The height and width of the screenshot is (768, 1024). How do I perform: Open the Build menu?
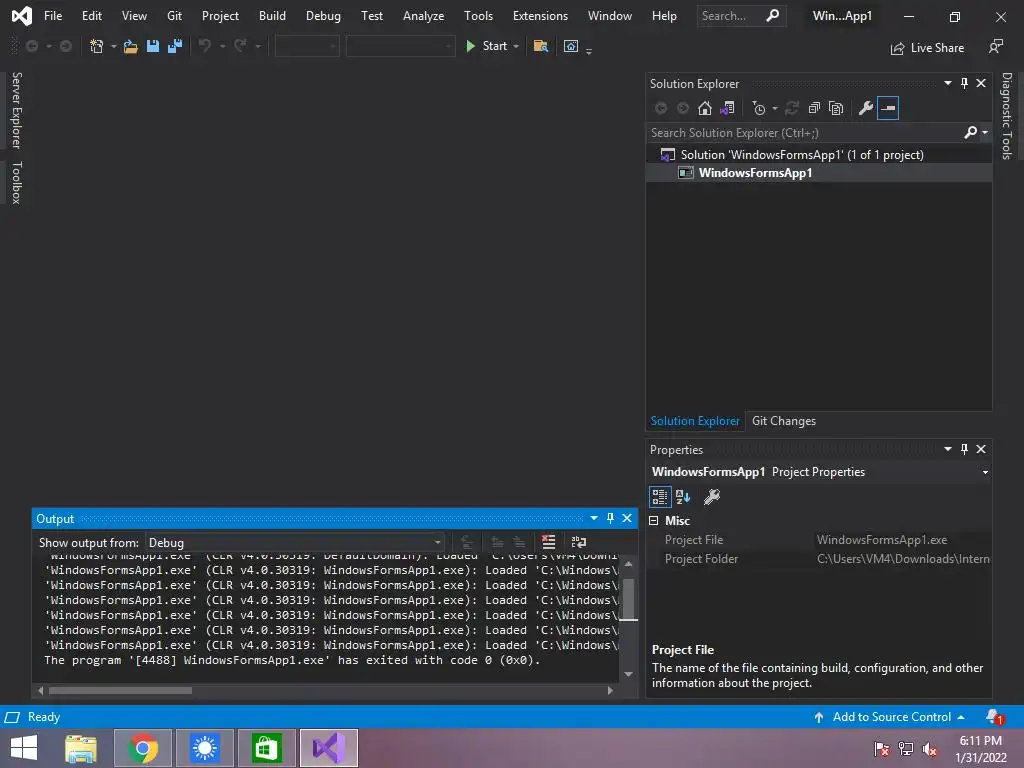coord(272,16)
